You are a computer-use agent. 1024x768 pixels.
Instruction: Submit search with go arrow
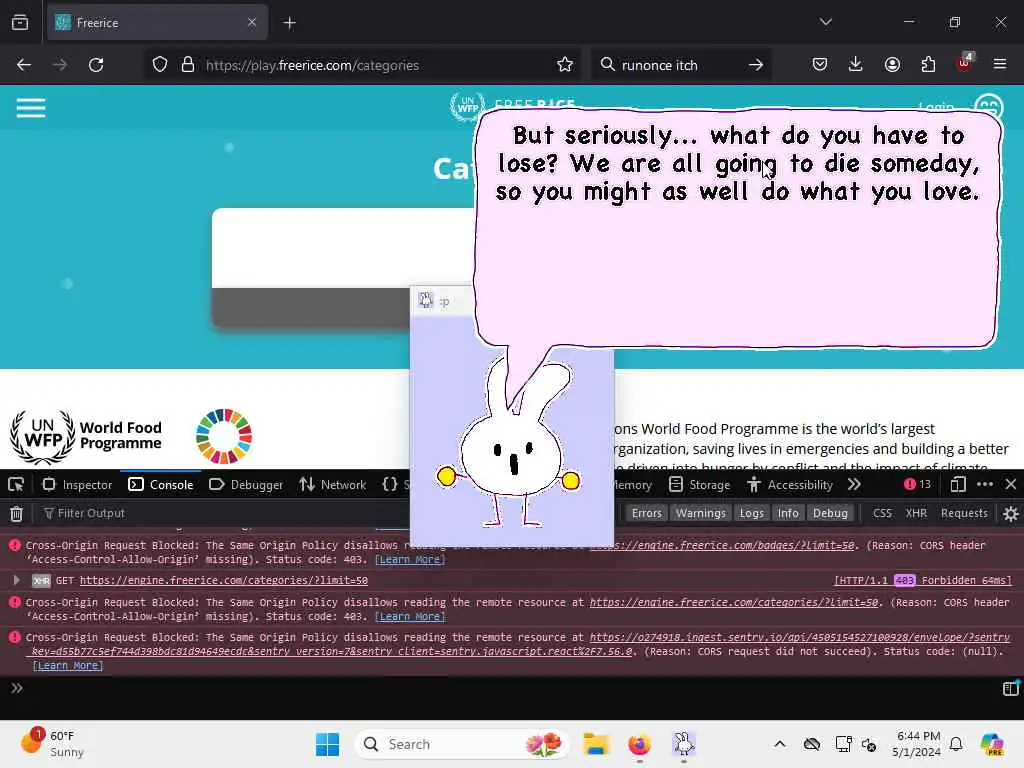pyautogui.click(x=756, y=65)
